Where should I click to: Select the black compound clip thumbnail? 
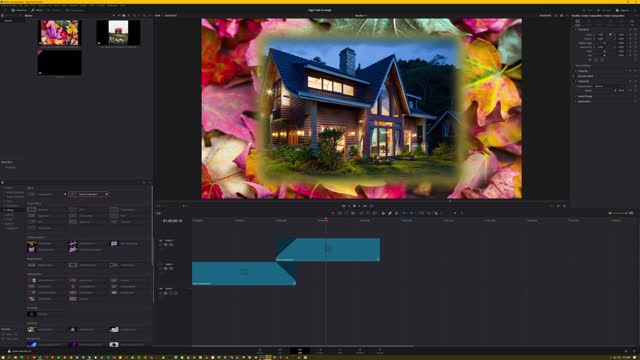coord(60,62)
